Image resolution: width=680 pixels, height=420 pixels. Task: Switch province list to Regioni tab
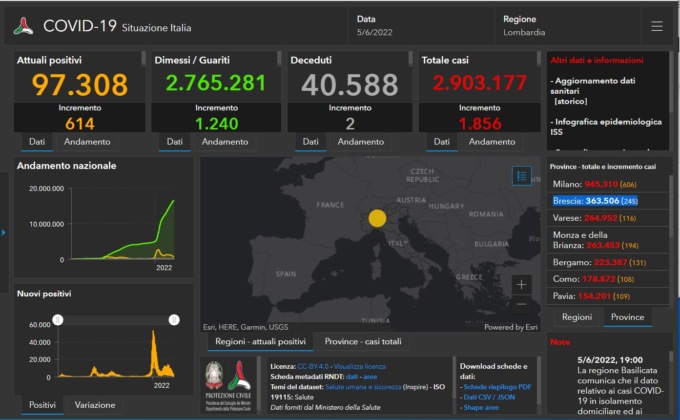click(576, 317)
